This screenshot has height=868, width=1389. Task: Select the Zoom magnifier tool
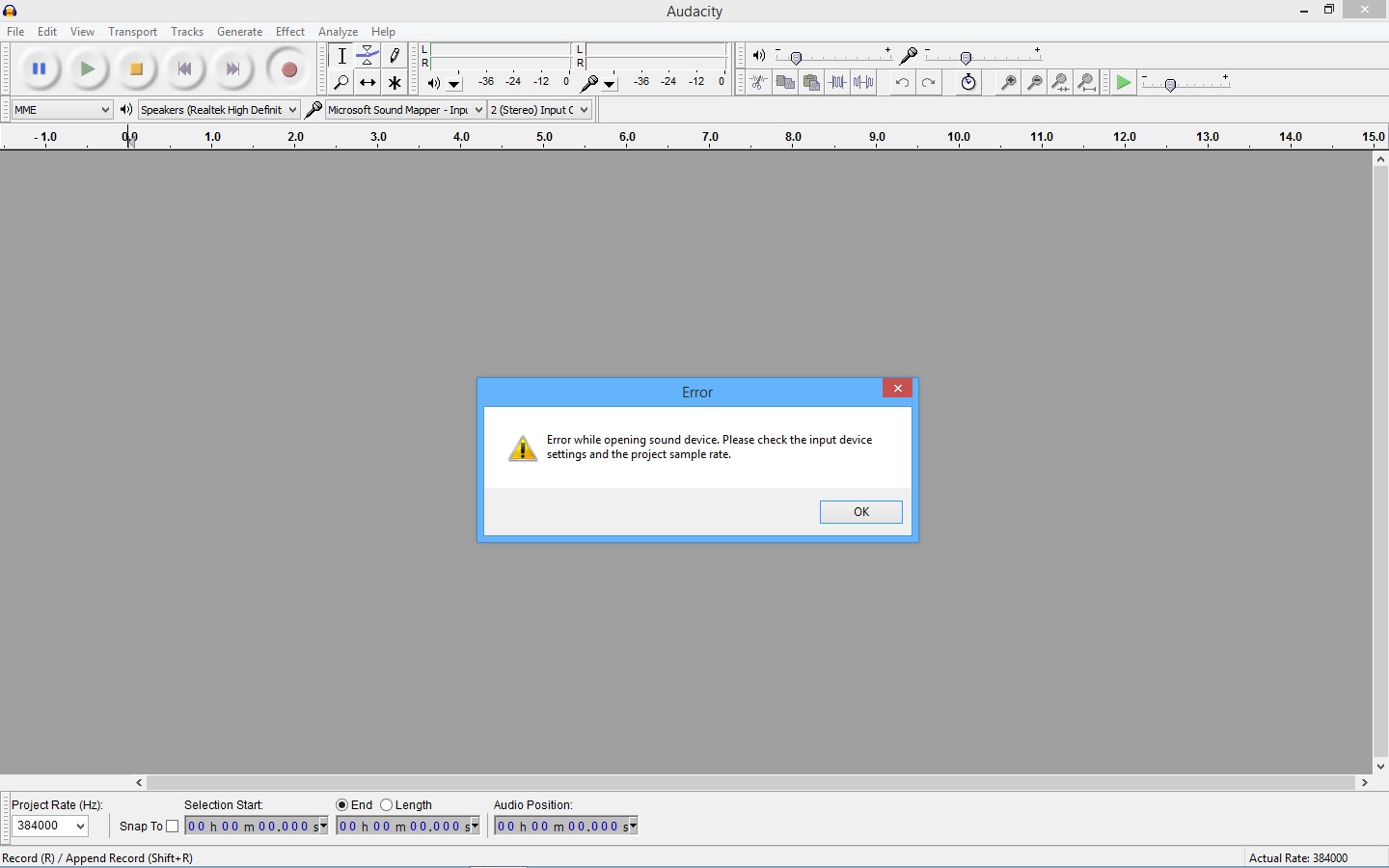coord(341,83)
